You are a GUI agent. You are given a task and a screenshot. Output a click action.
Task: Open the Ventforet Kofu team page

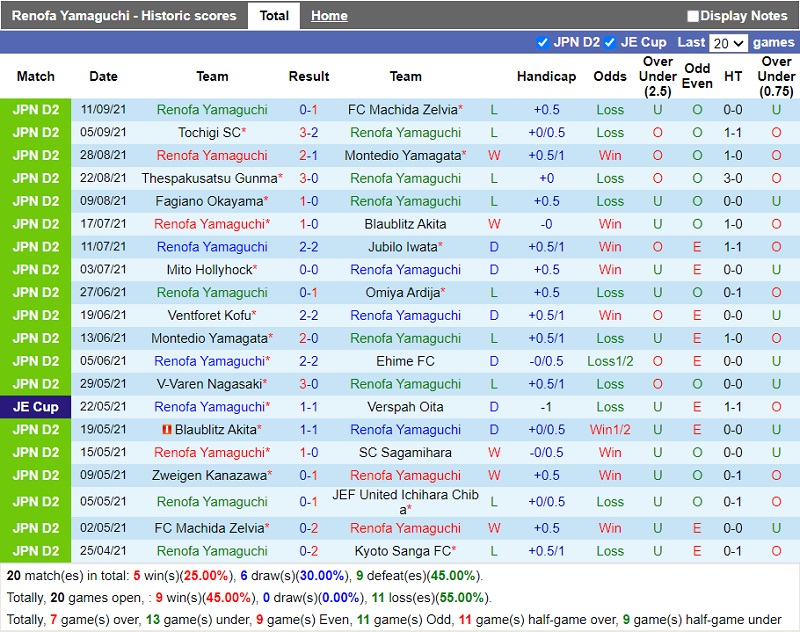(x=209, y=315)
